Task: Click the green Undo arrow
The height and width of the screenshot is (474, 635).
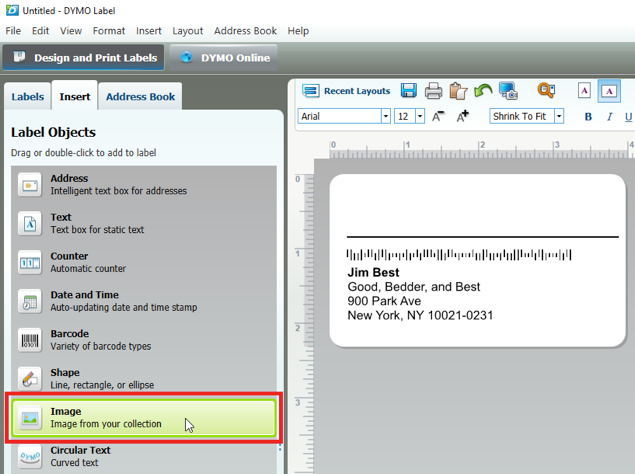Action: 483,91
